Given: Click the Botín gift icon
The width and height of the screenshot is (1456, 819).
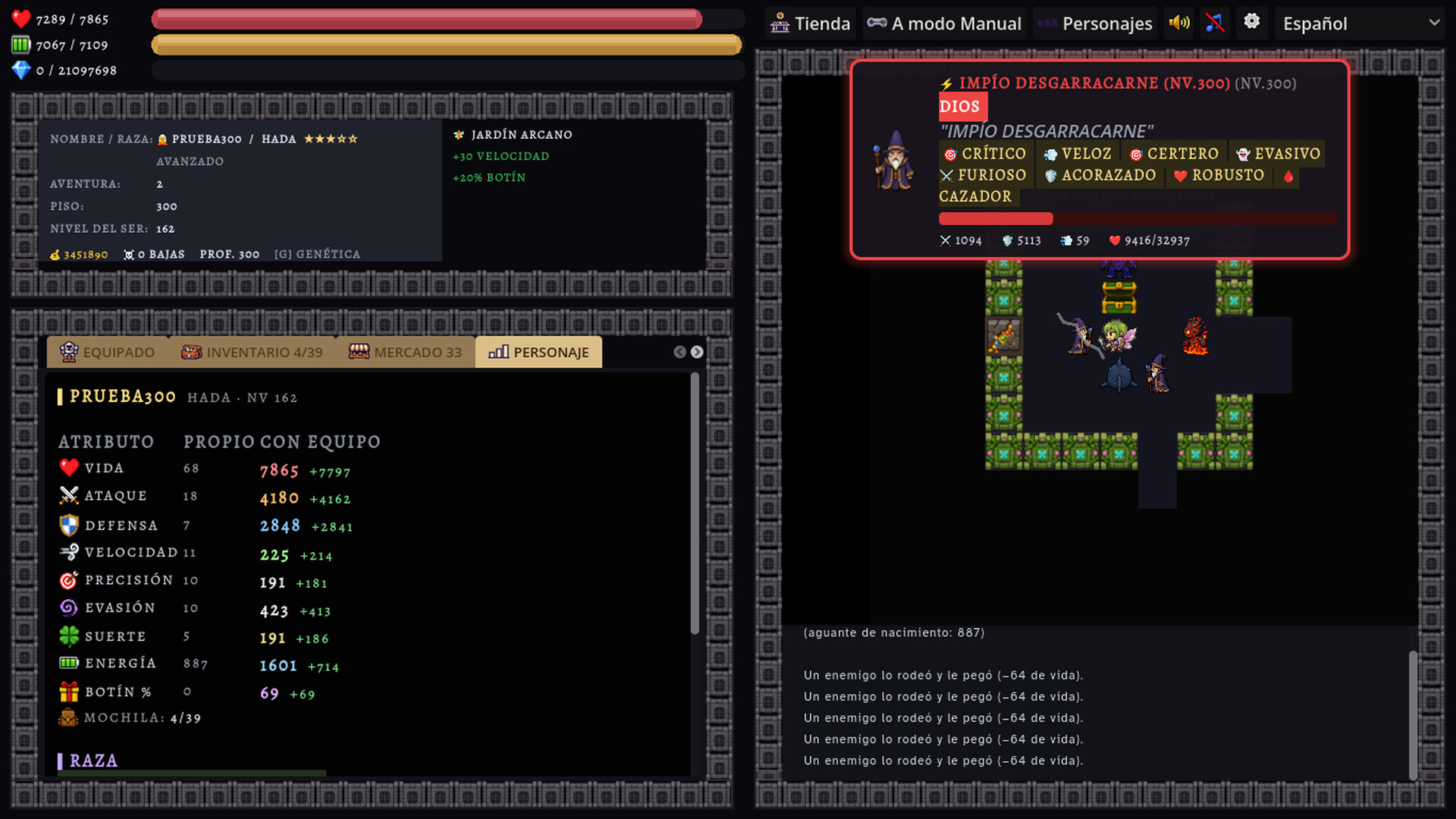Looking at the screenshot, I should point(69,692).
